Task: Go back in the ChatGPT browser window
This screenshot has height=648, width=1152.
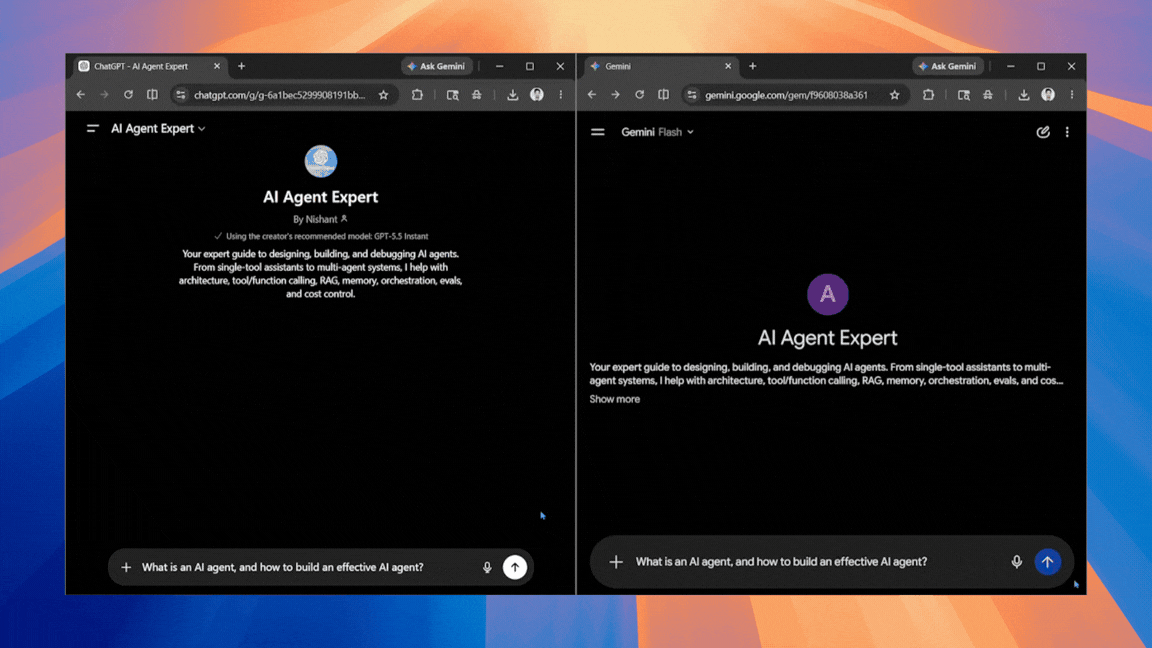Action: click(x=81, y=95)
